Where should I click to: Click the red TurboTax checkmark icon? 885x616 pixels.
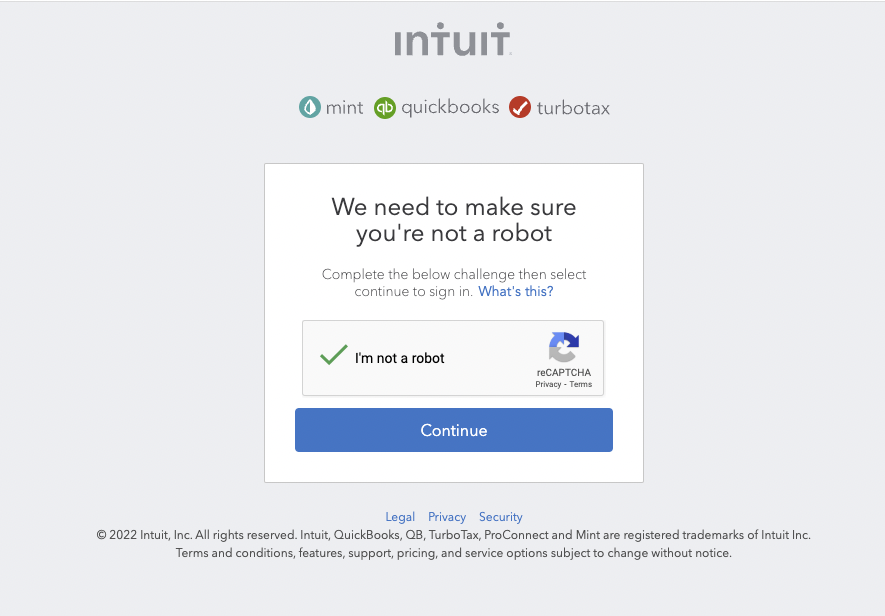coord(520,107)
